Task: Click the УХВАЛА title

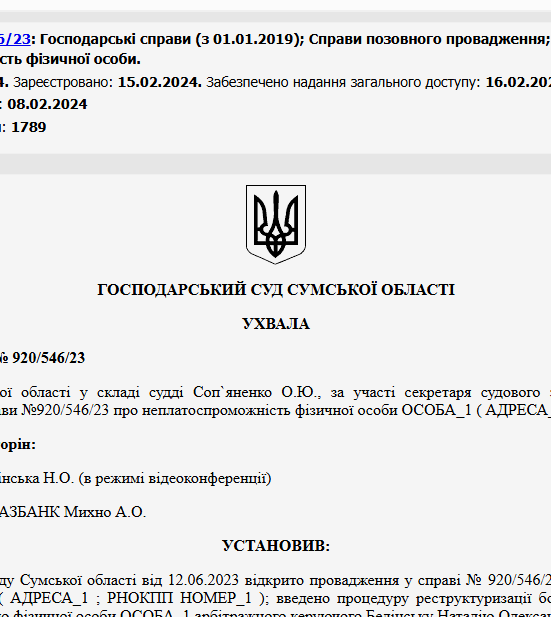Action: pyautogui.click(x=276, y=324)
